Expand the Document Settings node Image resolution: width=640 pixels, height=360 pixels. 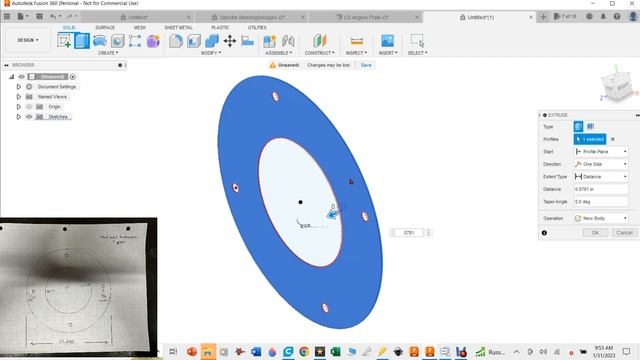tap(18, 87)
